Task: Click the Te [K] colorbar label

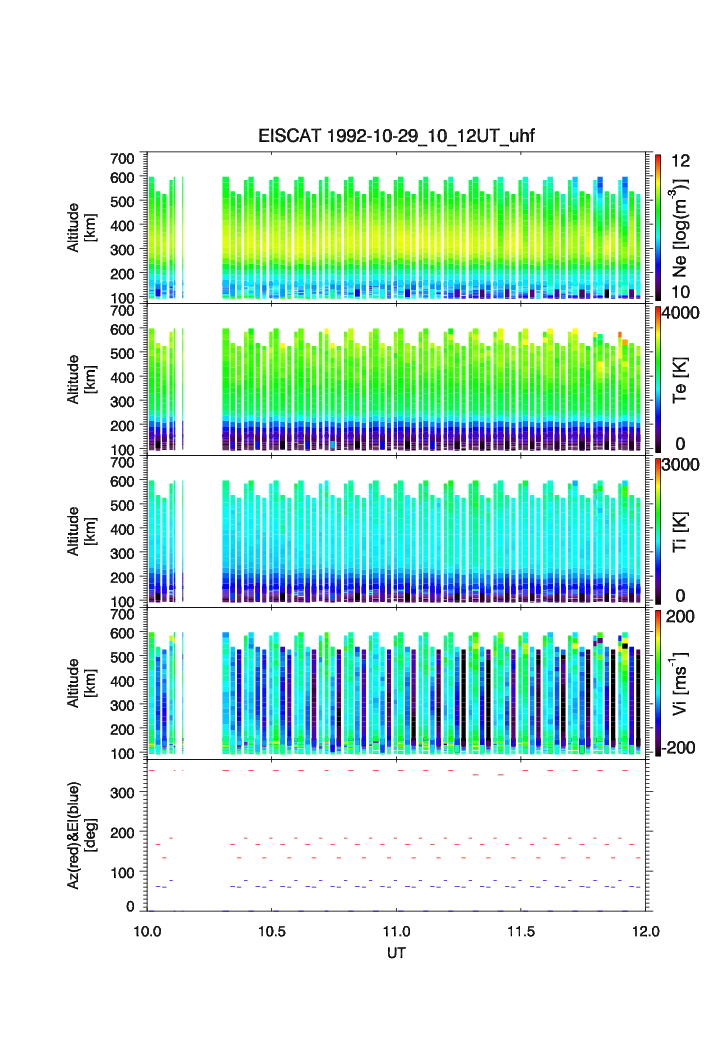Action: pyautogui.click(x=680, y=380)
